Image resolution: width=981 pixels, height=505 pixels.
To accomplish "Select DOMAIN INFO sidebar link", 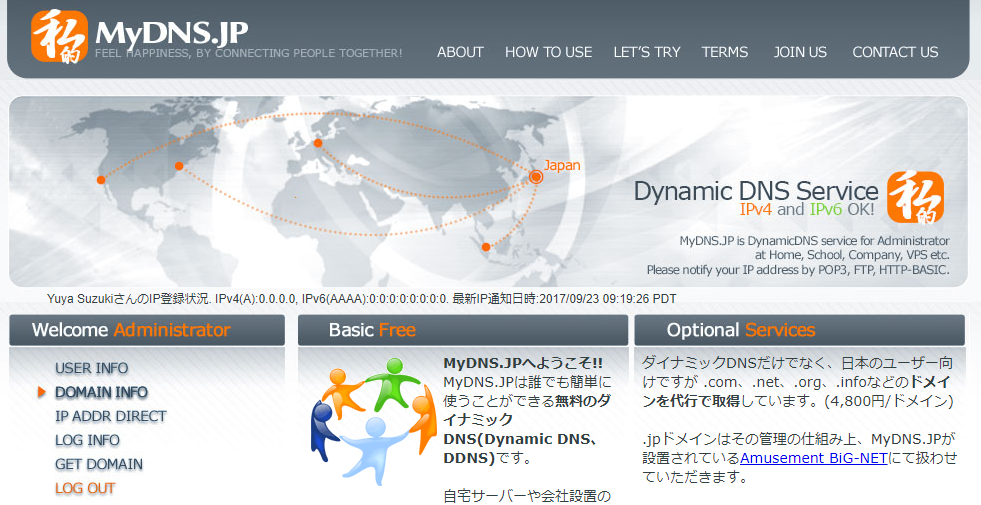I will tap(101, 392).
